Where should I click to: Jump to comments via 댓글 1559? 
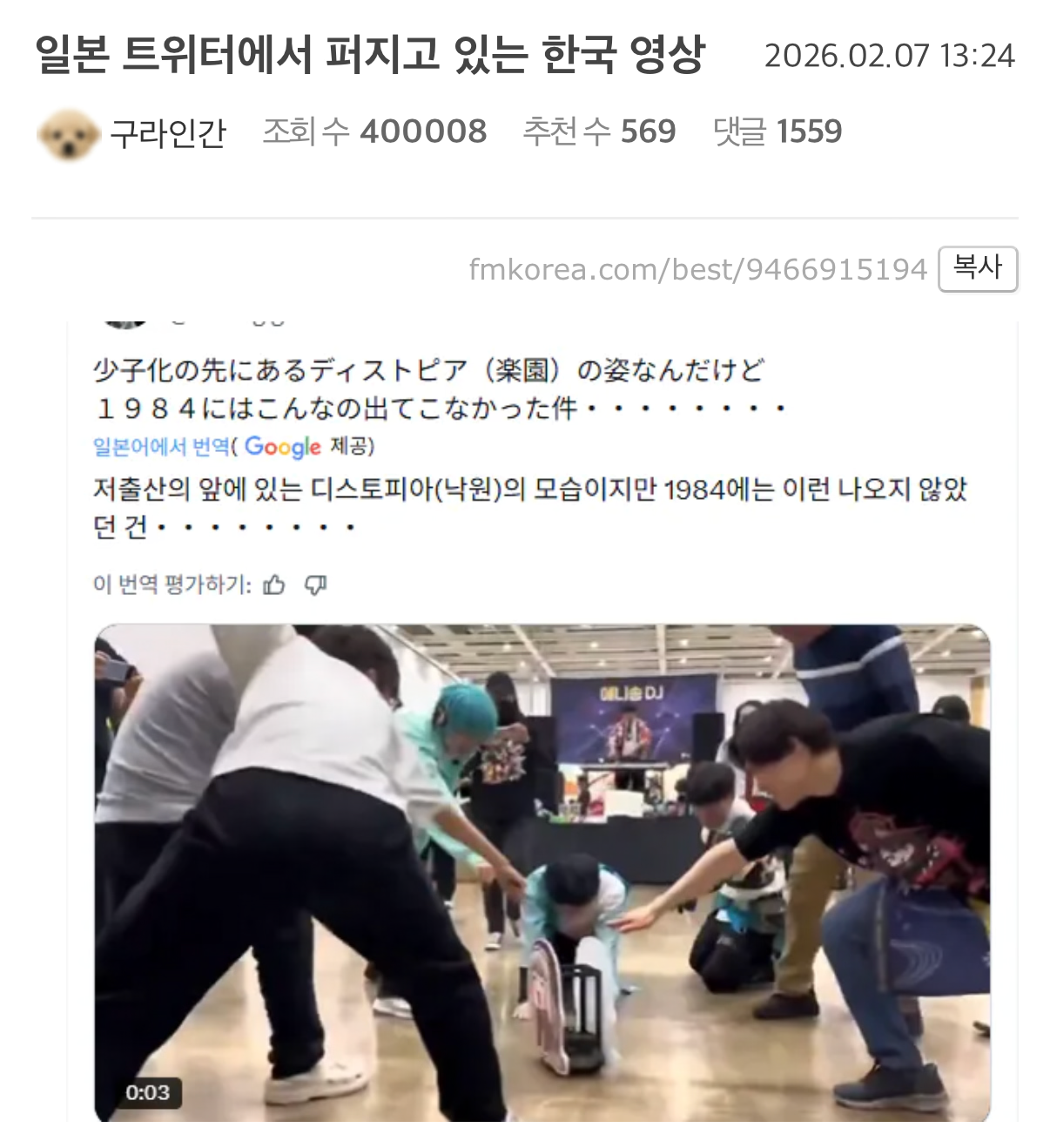(x=777, y=132)
